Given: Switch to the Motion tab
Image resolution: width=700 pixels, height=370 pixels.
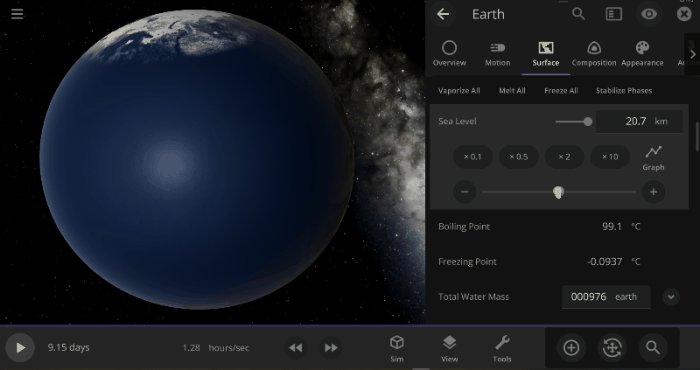Looking at the screenshot, I should point(497,54).
